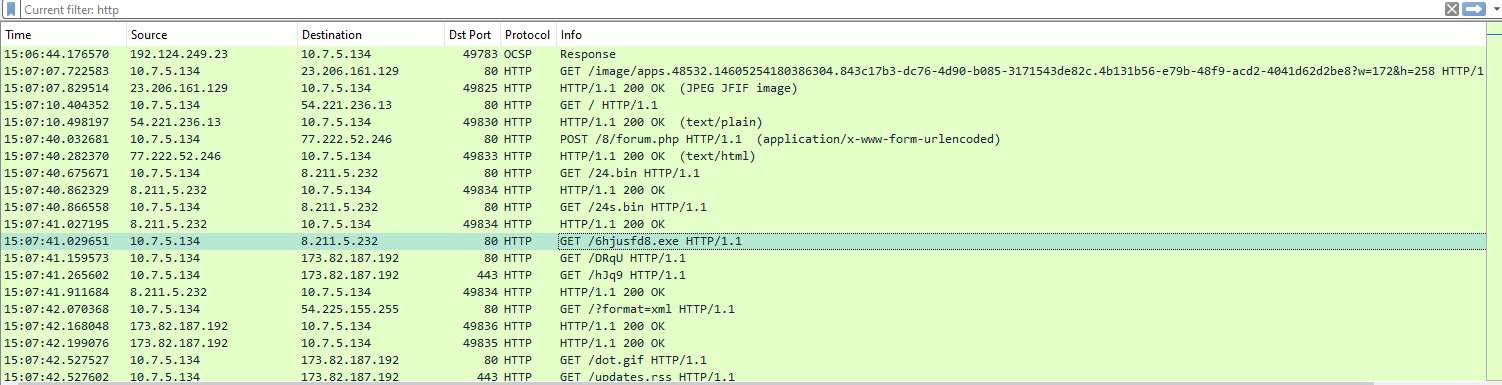Image resolution: width=1502 pixels, height=385 pixels.
Task: Click Dst Port 49783 cell
Action: pyautogui.click(x=480, y=54)
